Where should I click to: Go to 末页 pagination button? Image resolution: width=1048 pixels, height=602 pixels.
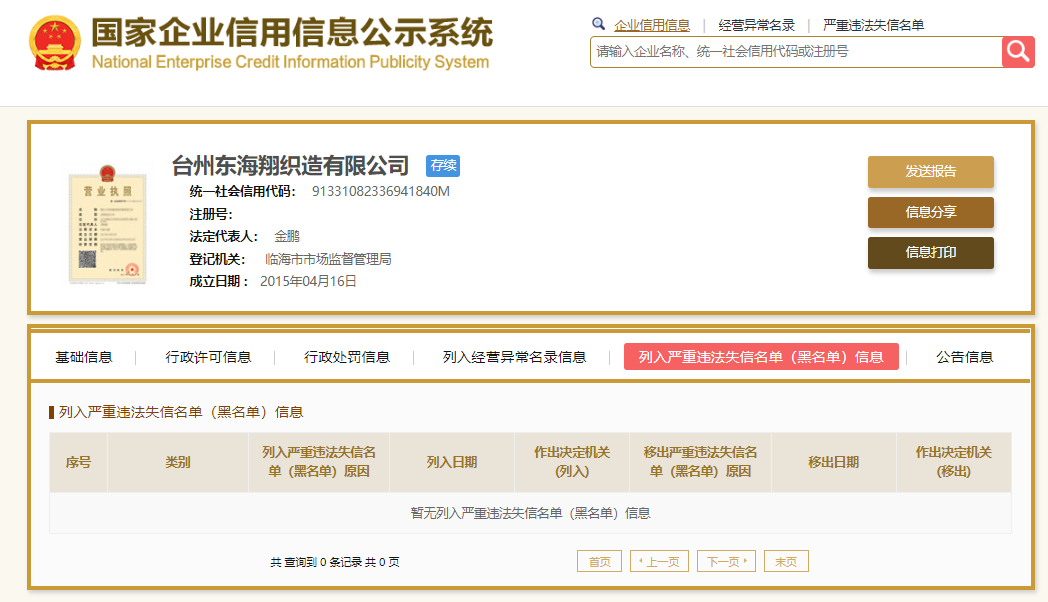coord(786,561)
